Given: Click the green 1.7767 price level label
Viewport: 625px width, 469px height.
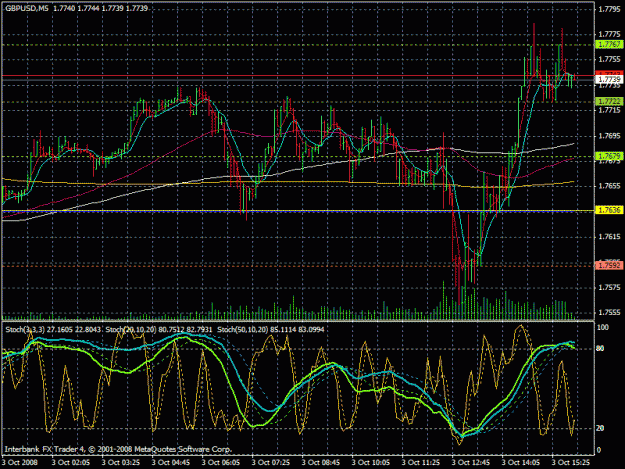Looking at the screenshot, I should (x=609, y=44).
